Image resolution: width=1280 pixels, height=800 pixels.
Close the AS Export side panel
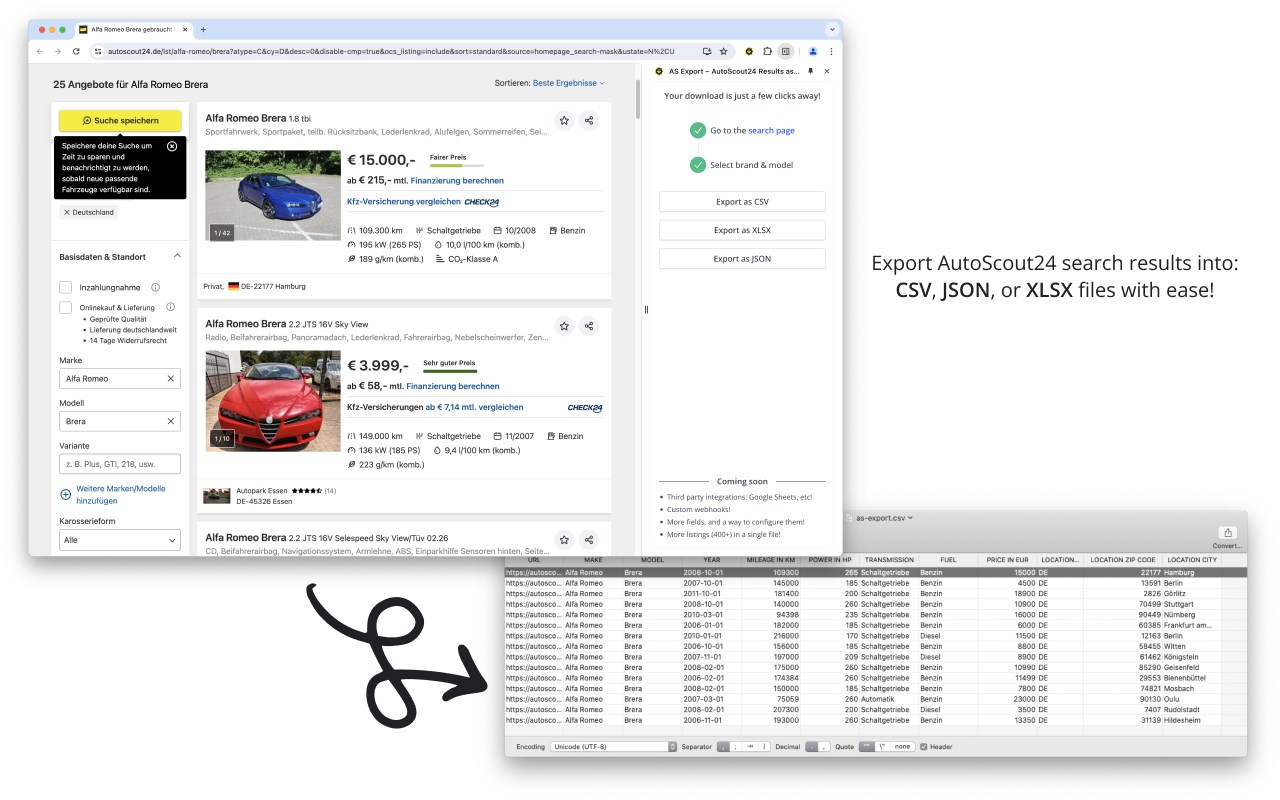[x=827, y=72]
